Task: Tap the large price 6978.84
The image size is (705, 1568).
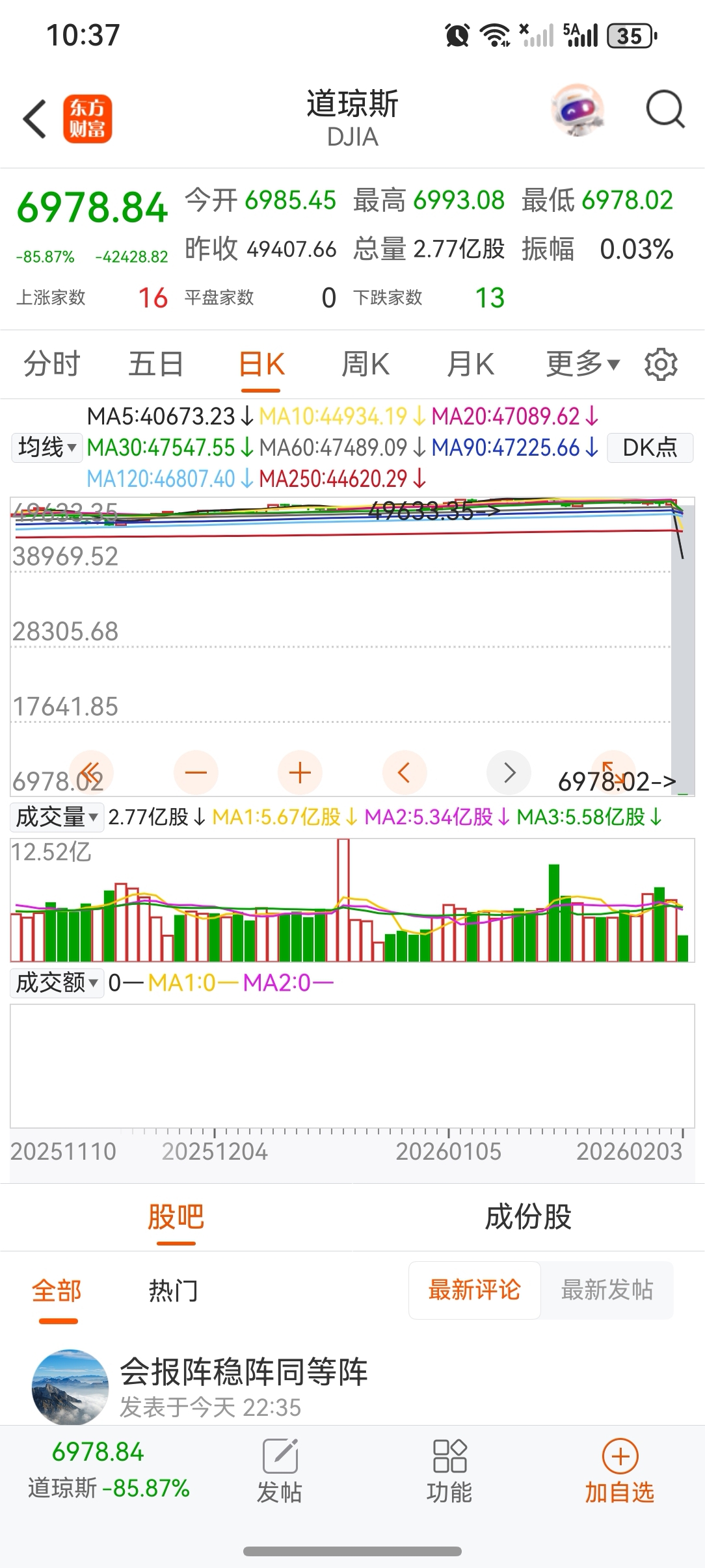Action: pos(92,208)
